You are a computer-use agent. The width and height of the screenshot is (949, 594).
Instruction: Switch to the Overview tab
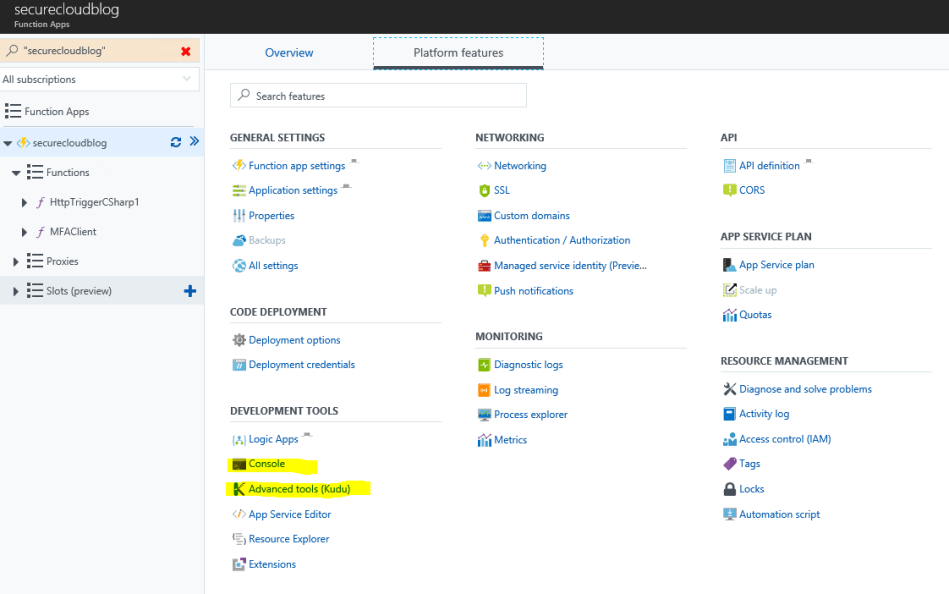pos(289,53)
